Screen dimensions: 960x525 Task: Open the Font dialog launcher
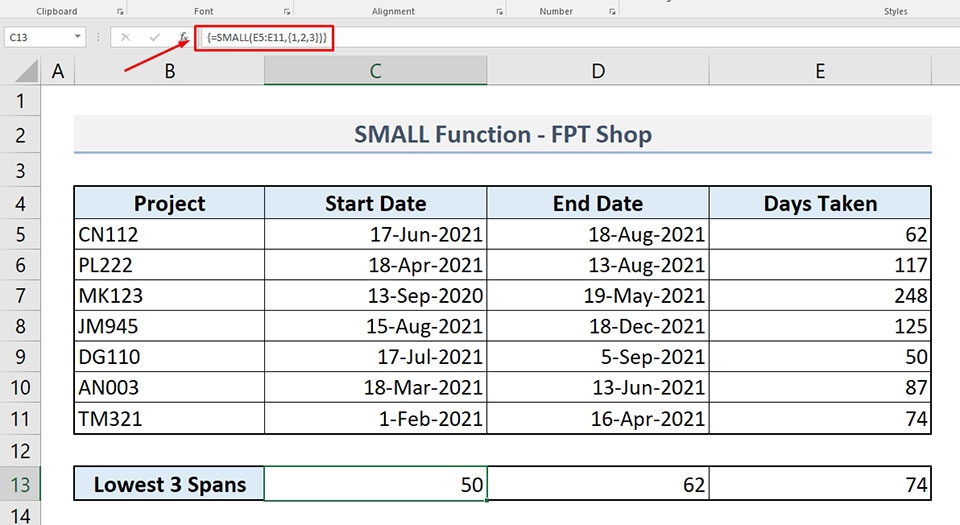coord(287,12)
